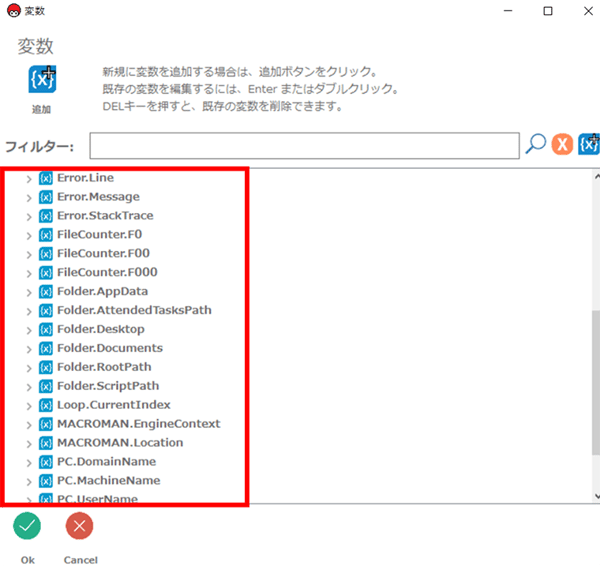Click the variable icon next to Folder.RootPath

(x=46, y=367)
